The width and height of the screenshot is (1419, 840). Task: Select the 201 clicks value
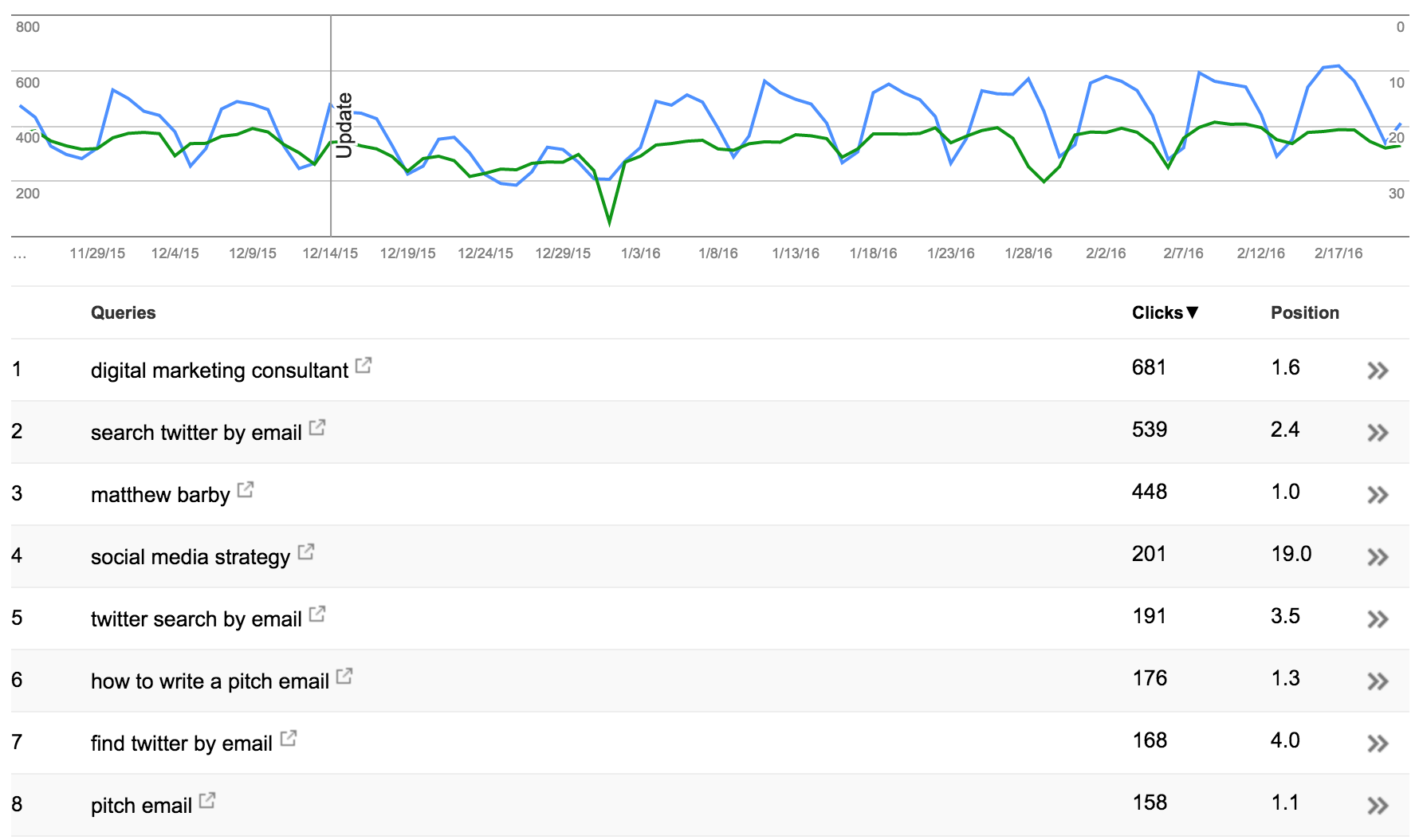1149,554
